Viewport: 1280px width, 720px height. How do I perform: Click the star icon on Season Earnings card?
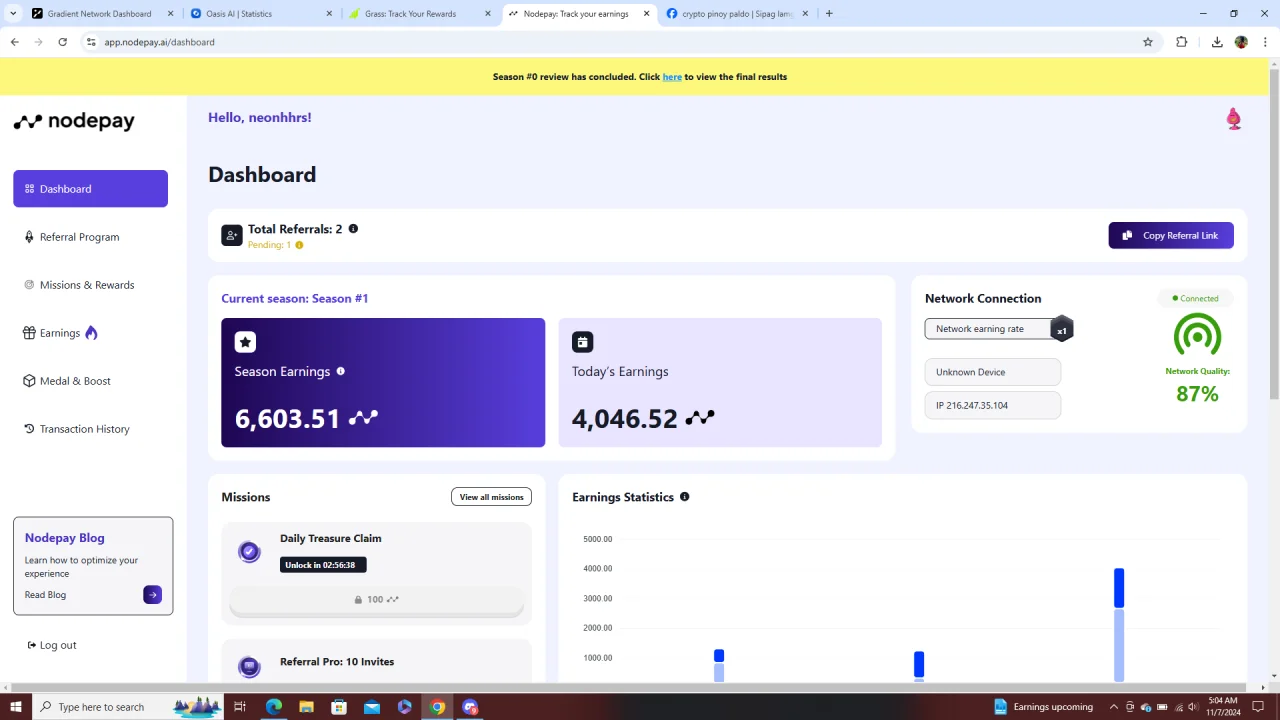(x=245, y=342)
